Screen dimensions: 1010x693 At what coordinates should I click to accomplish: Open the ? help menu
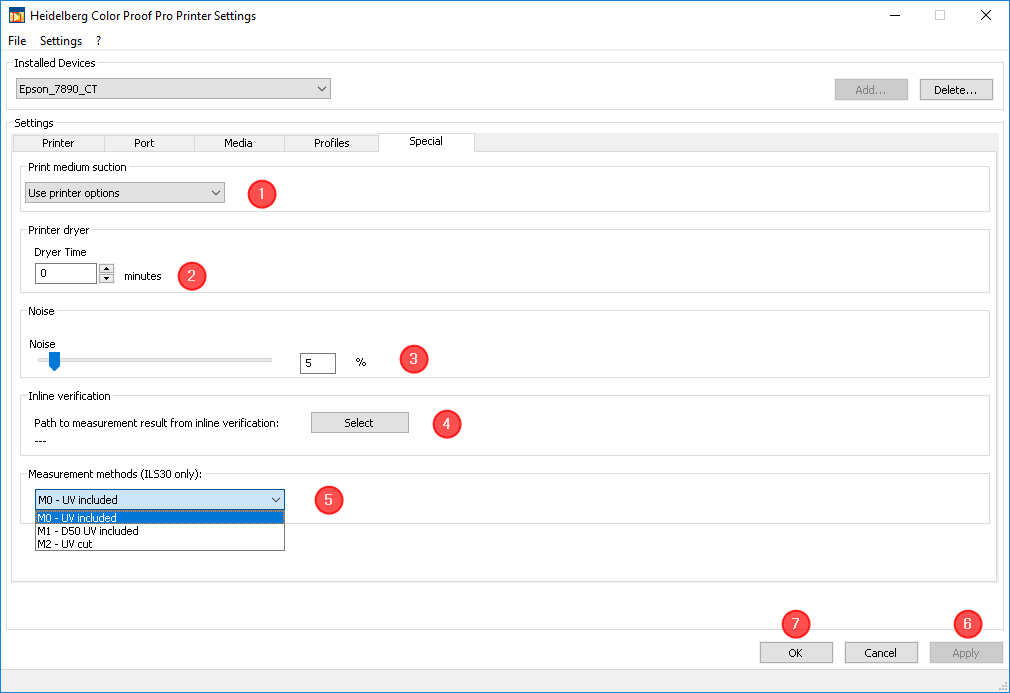coord(98,41)
